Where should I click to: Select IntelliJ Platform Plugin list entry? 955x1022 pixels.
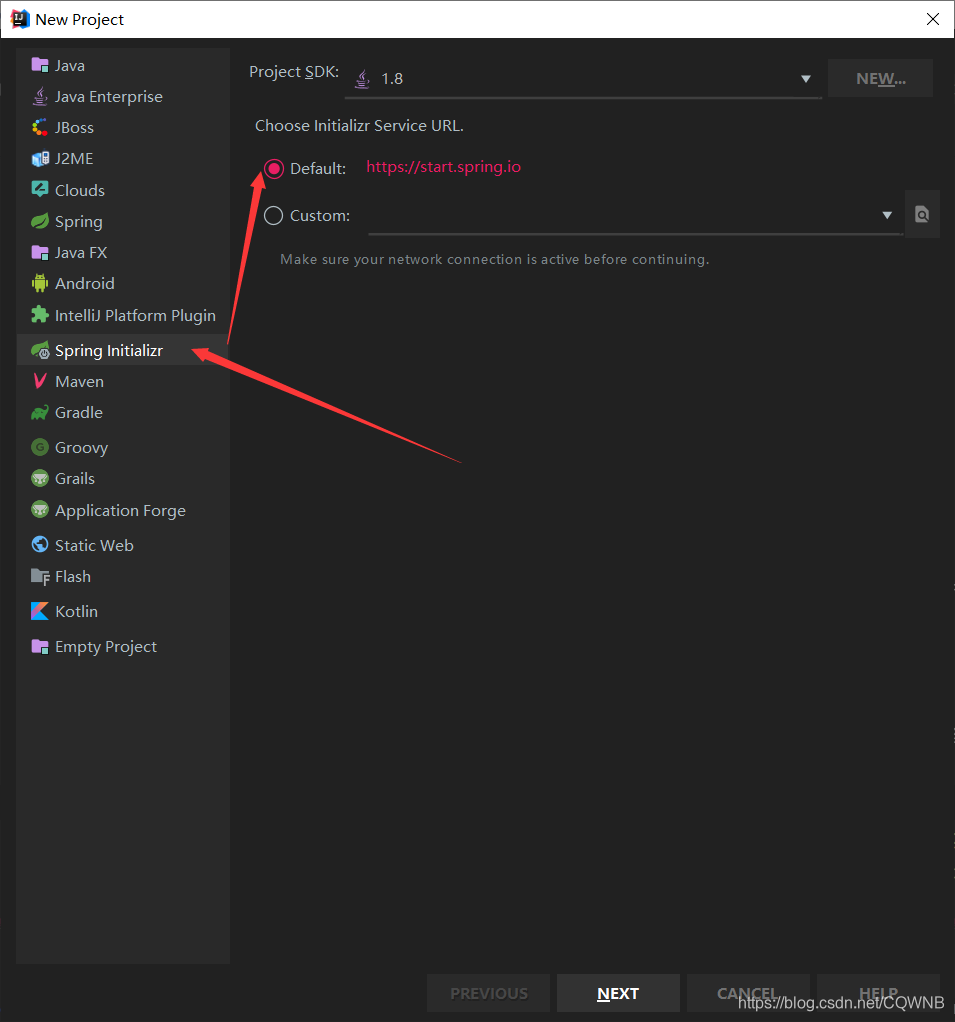(123, 315)
